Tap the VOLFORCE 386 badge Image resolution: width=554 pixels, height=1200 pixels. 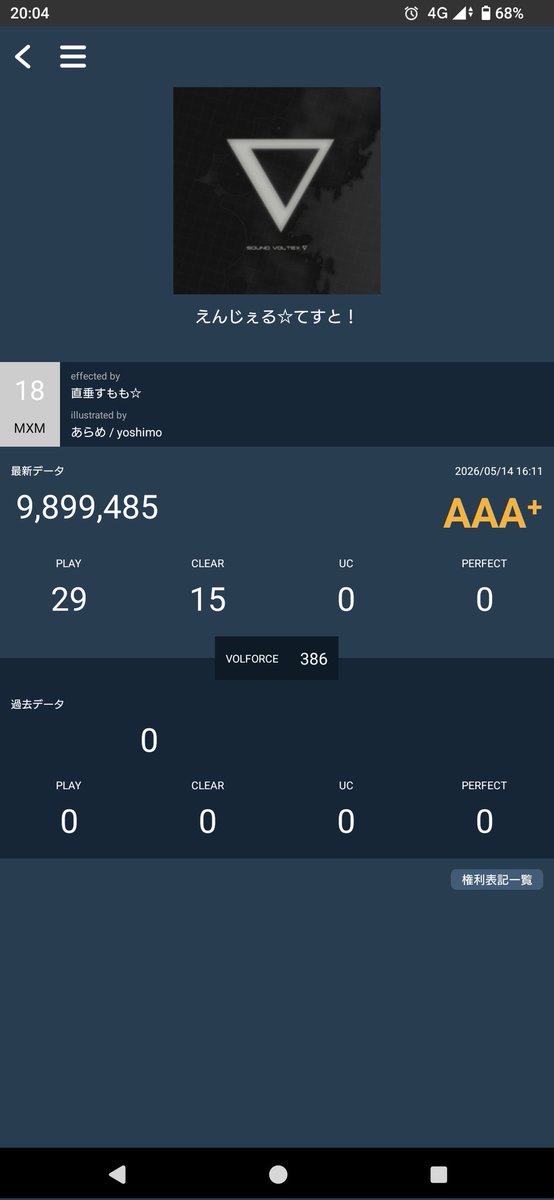(x=277, y=659)
